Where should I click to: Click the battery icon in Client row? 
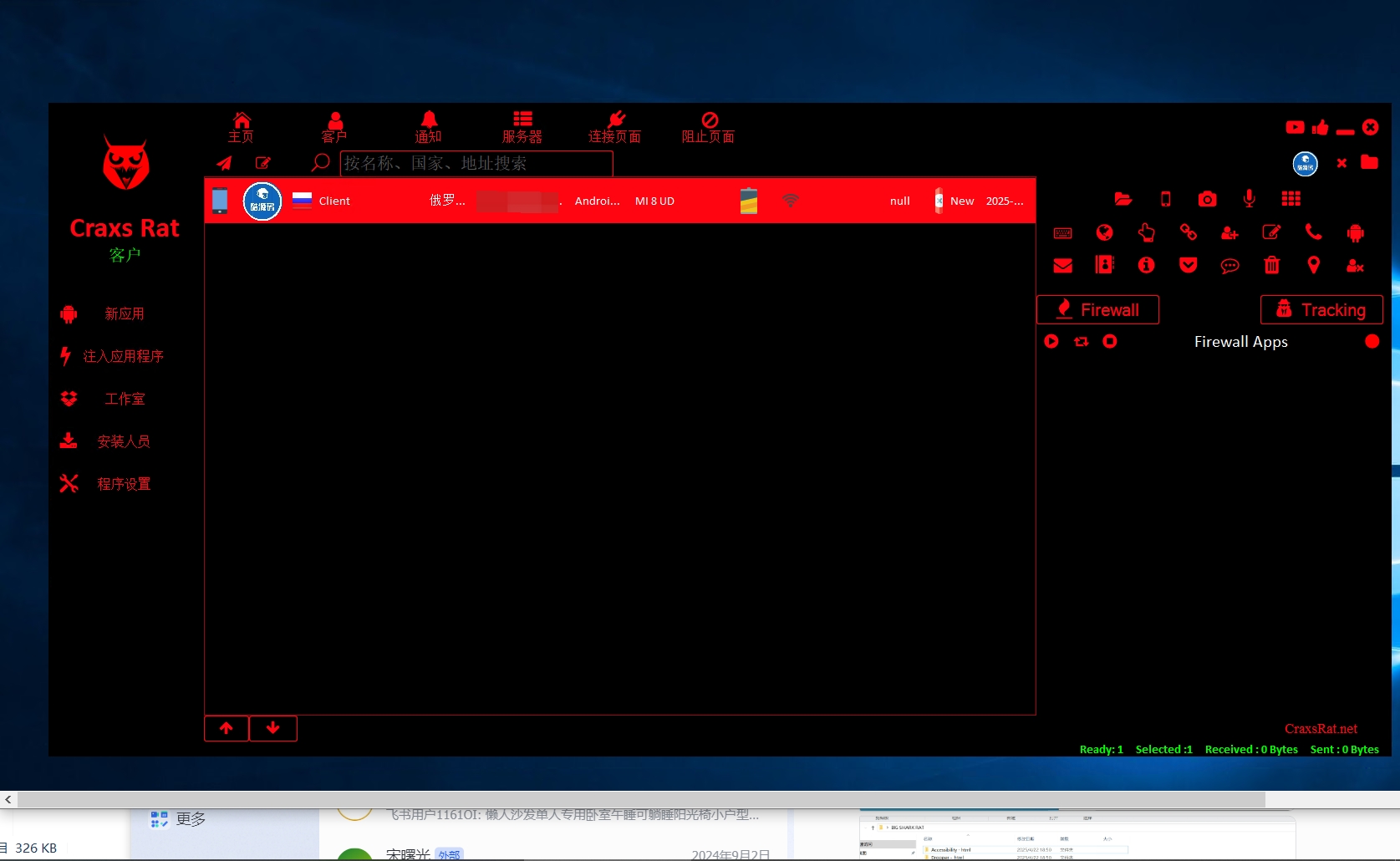[749, 201]
